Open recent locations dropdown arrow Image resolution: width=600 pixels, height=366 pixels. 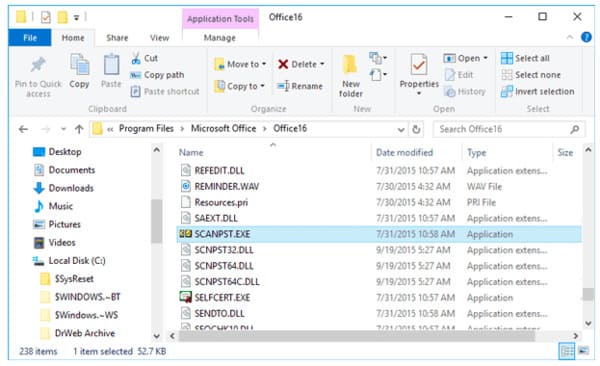pos(63,129)
